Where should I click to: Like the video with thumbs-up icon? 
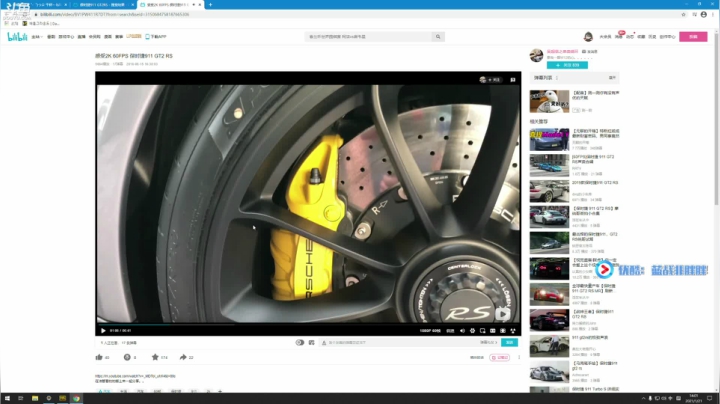pos(99,357)
